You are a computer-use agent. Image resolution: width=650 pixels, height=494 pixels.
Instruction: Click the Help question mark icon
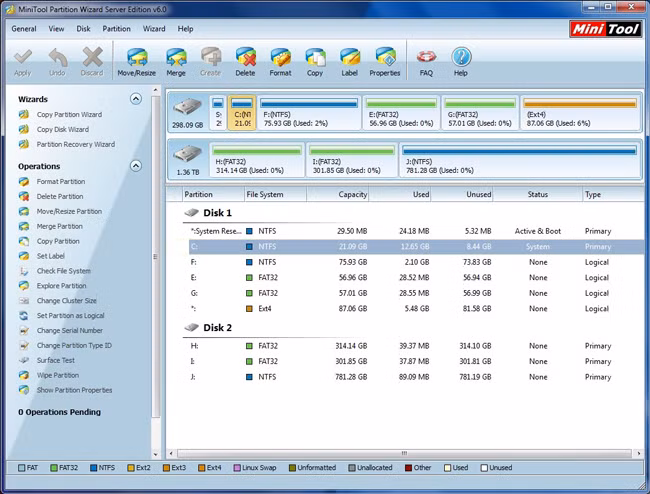[x=460, y=61]
